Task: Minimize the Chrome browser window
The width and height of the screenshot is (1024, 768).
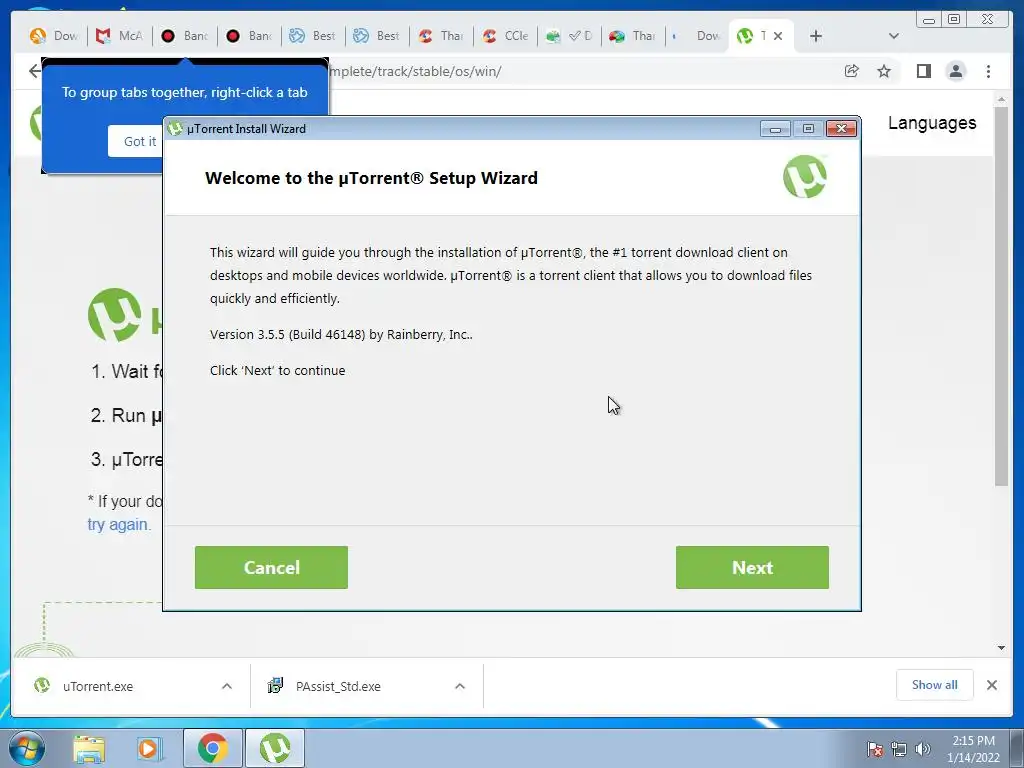Action: [929, 19]
